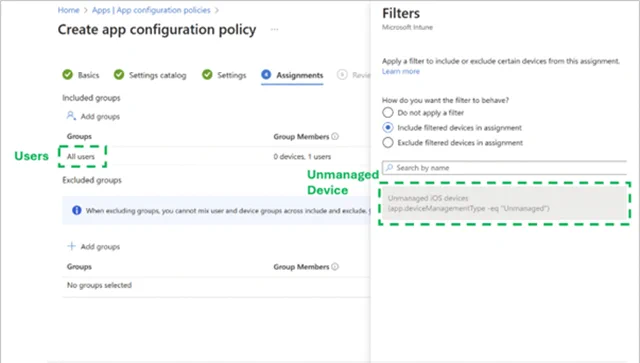Click the Review step number icon
Viewport: 640px width, 363px height.
tap(342, 75)
